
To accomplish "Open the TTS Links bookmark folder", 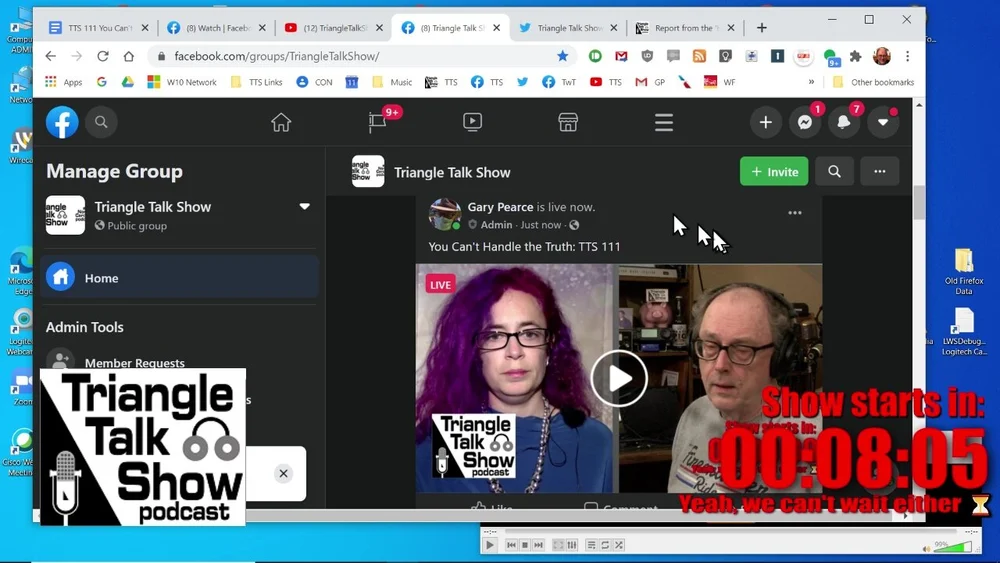I will [256, 82].
